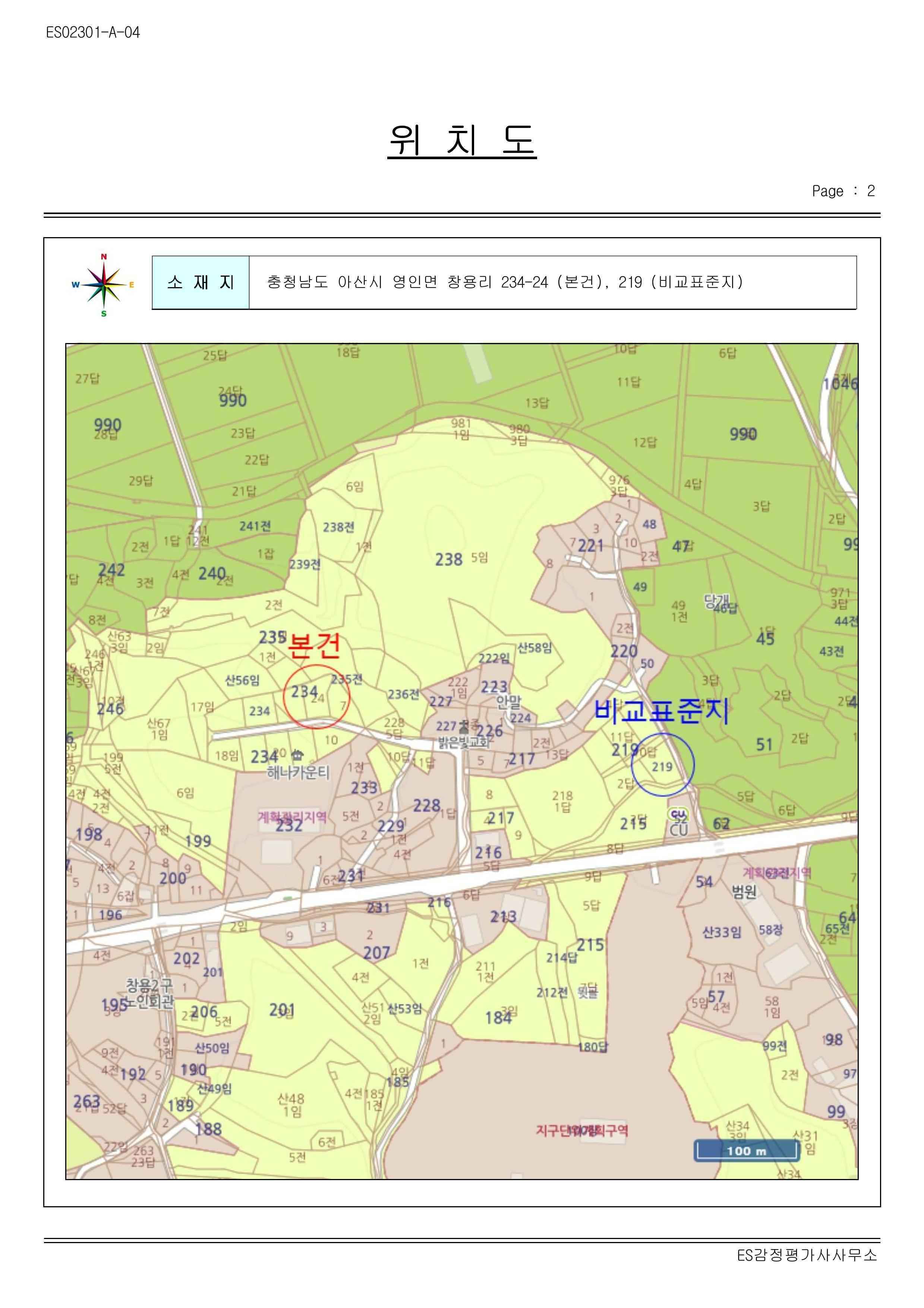Screen dimensions: 924x1308
Task: Click the 계획관리지역 zone label near 232
Action: (292, 816)
